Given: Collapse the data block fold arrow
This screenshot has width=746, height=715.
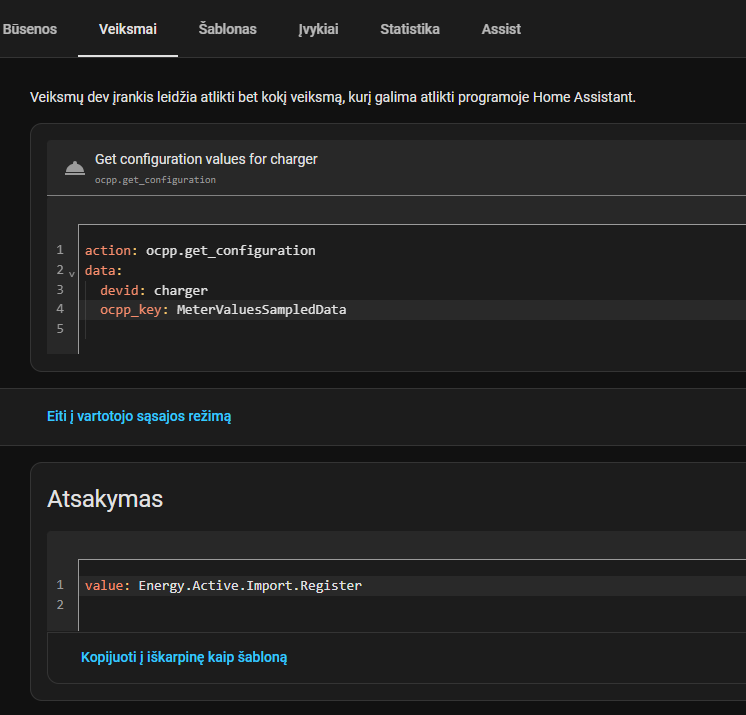Looking at the screenshot, I should [72, 272].
